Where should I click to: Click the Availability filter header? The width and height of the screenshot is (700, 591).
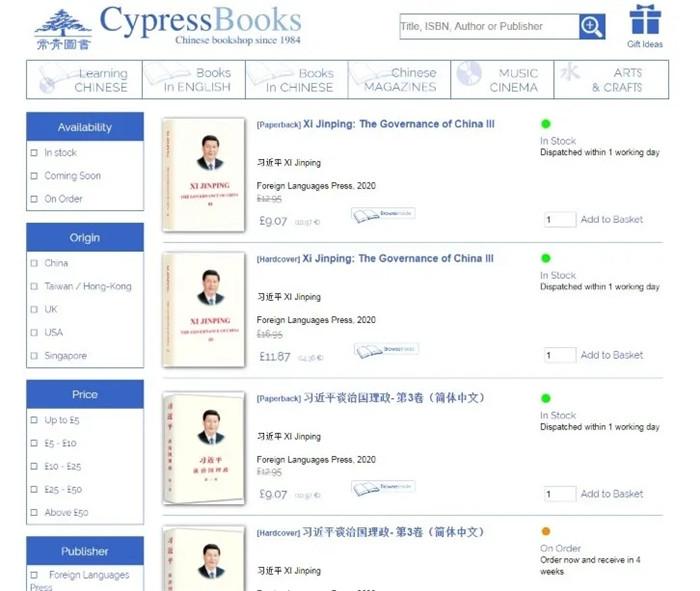85,127
